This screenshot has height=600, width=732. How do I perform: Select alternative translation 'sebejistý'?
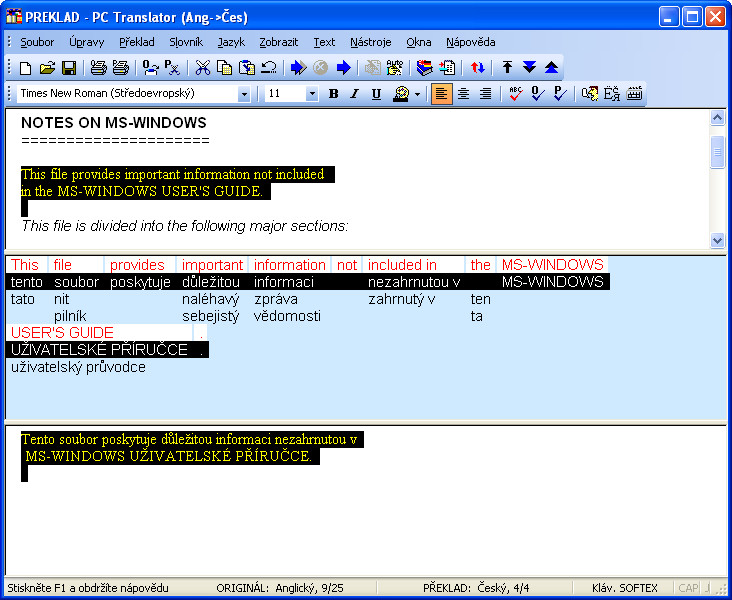211,316
